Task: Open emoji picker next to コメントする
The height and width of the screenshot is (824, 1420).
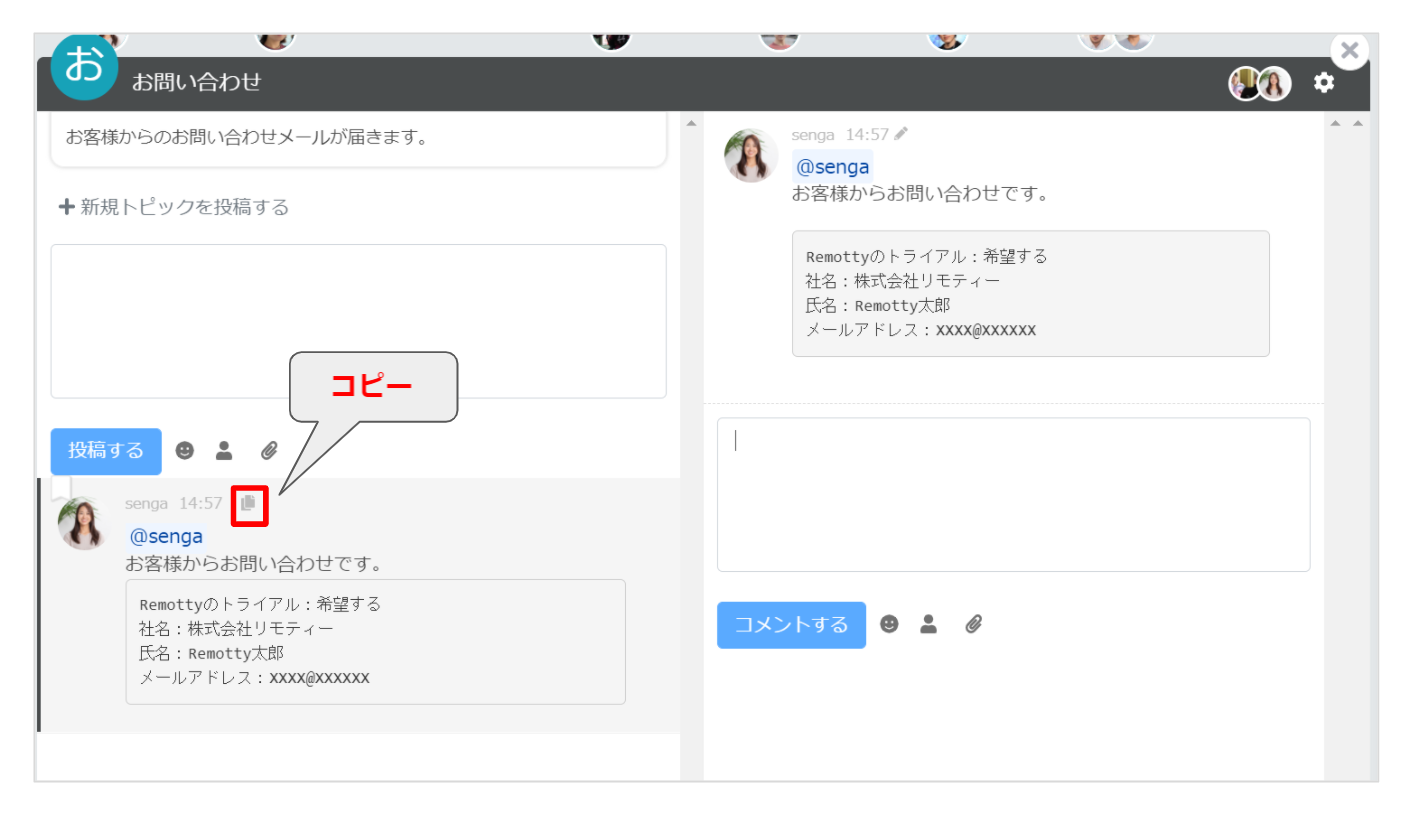Action: point(889,624)
